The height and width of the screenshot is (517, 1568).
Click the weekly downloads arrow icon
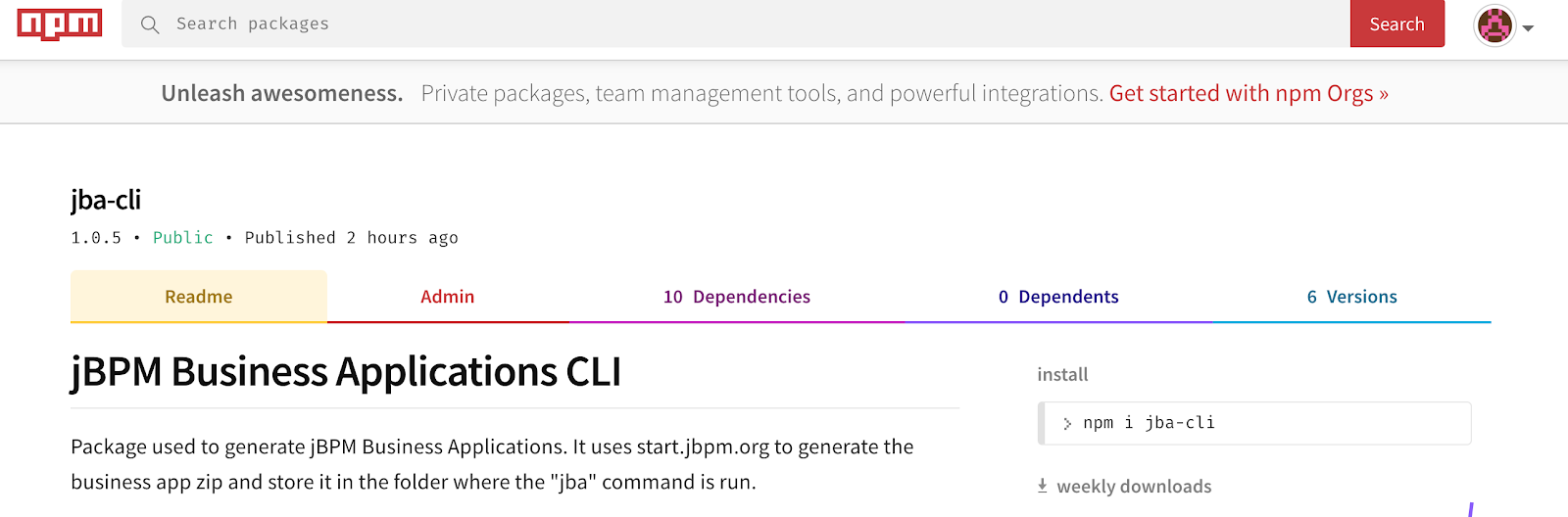[1043, 486]
